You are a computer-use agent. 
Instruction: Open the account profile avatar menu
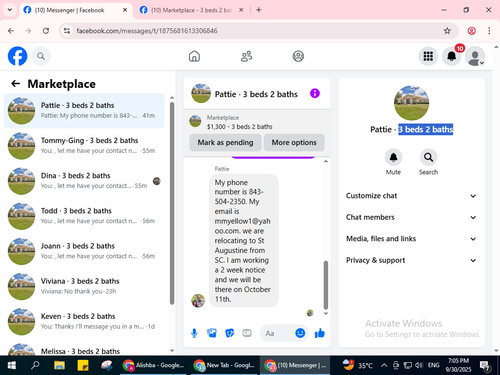pos(475,56)
